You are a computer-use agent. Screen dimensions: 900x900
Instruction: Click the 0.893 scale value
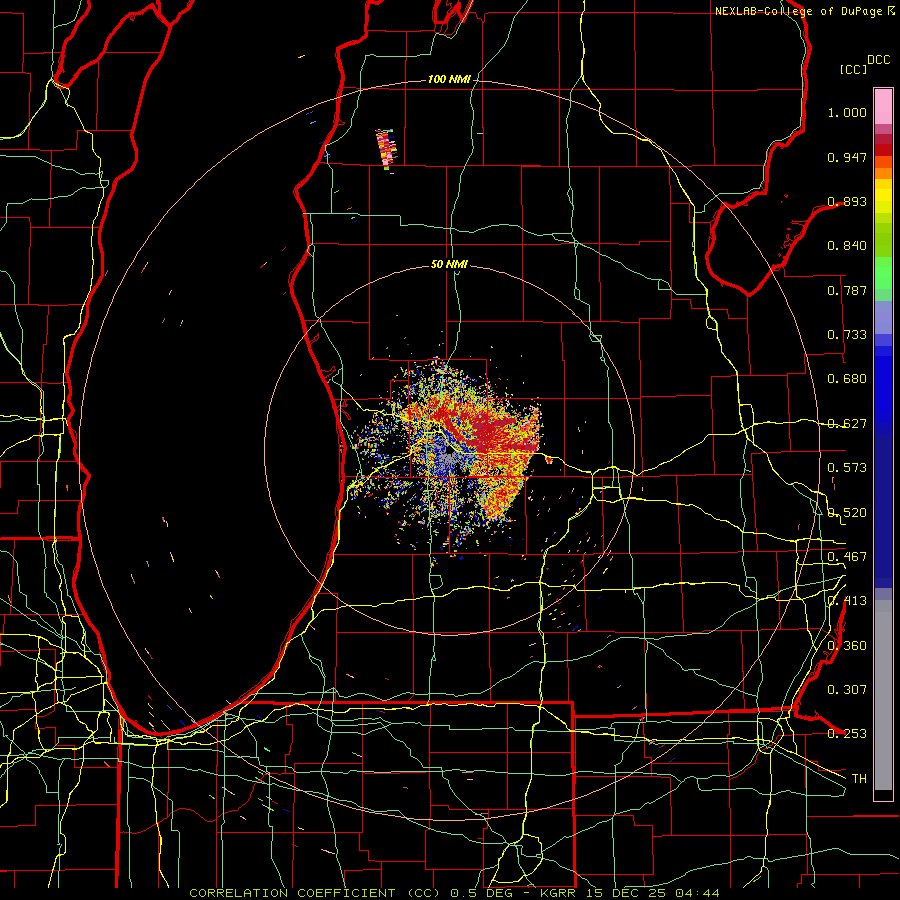(847, 201)
